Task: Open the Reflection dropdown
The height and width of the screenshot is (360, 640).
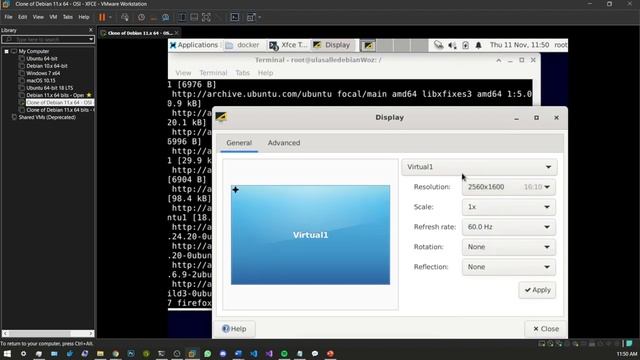Action: [x=509, y=267]
